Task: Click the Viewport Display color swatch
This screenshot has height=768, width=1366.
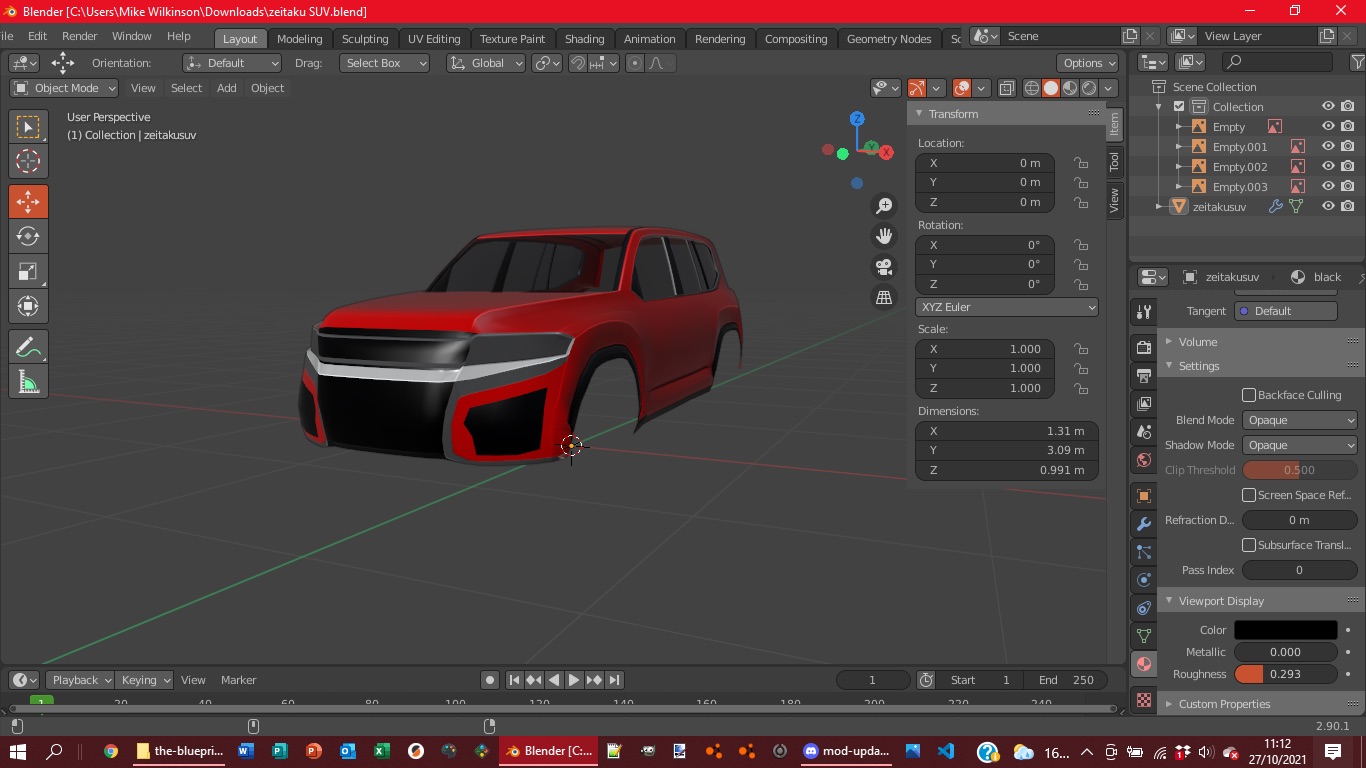Action: pyautogui.click(x=1285, y=630)
